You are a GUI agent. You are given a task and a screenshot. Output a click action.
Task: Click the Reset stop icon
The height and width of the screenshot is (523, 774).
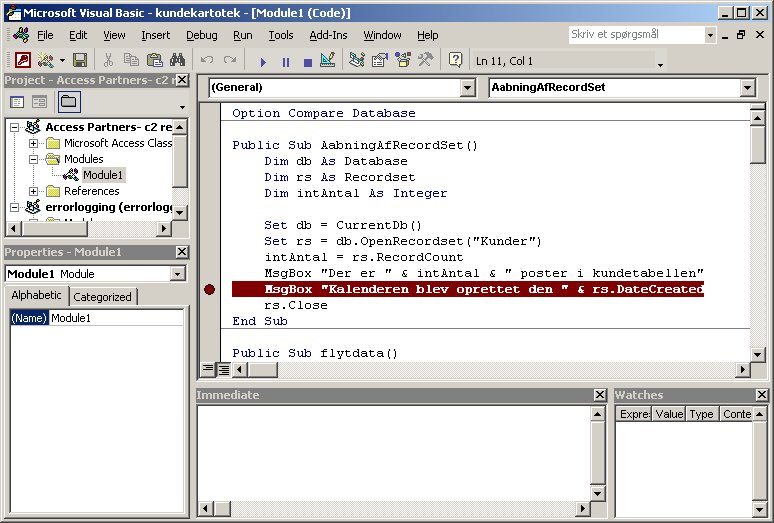(307, 60)
